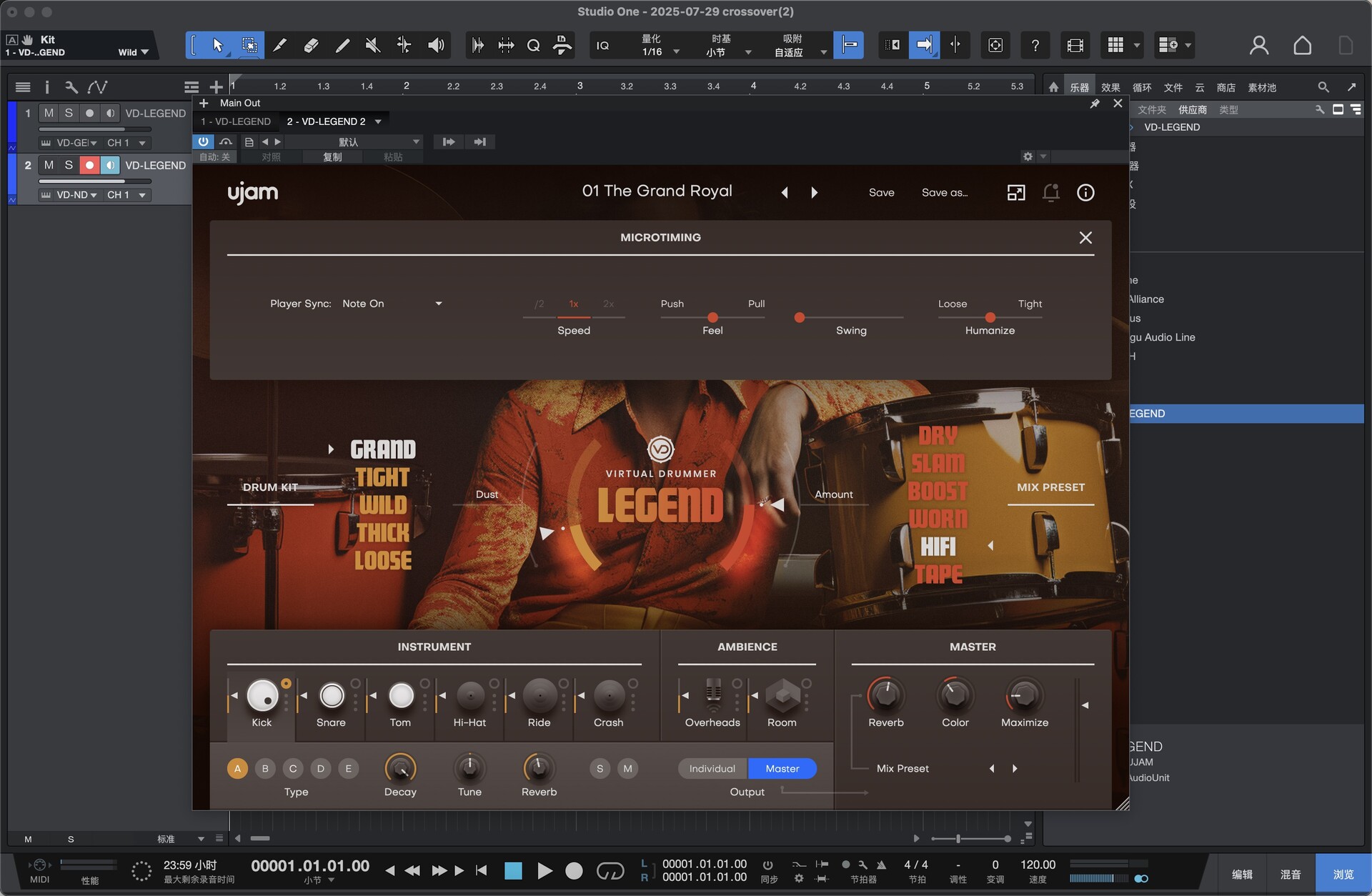The image size is (1372, 896).
Task: Click Save as… in ujam header
Action: pyautogui.click(x=944, y=192)
